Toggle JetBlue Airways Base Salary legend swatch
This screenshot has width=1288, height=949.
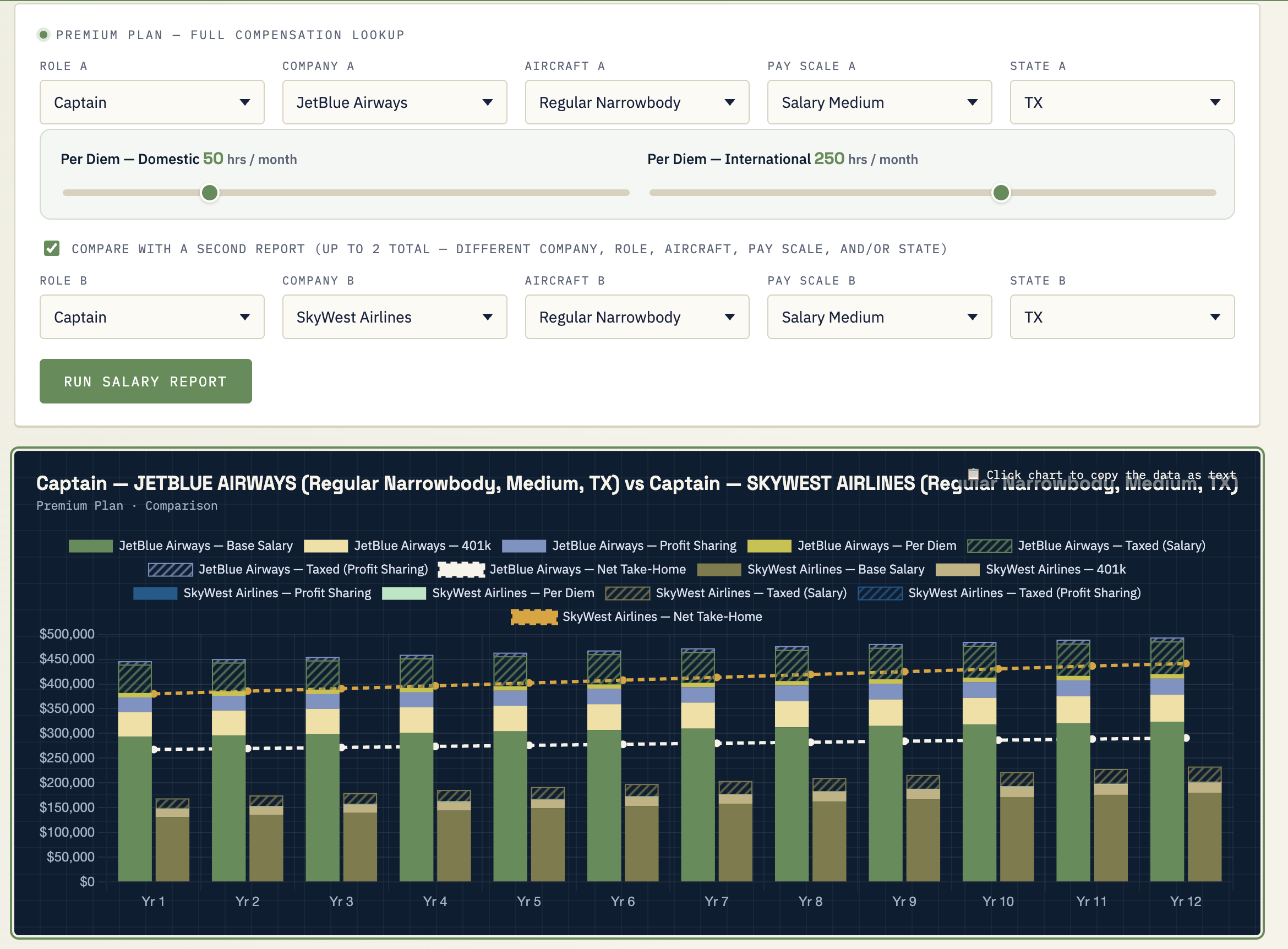coord(90,546)
